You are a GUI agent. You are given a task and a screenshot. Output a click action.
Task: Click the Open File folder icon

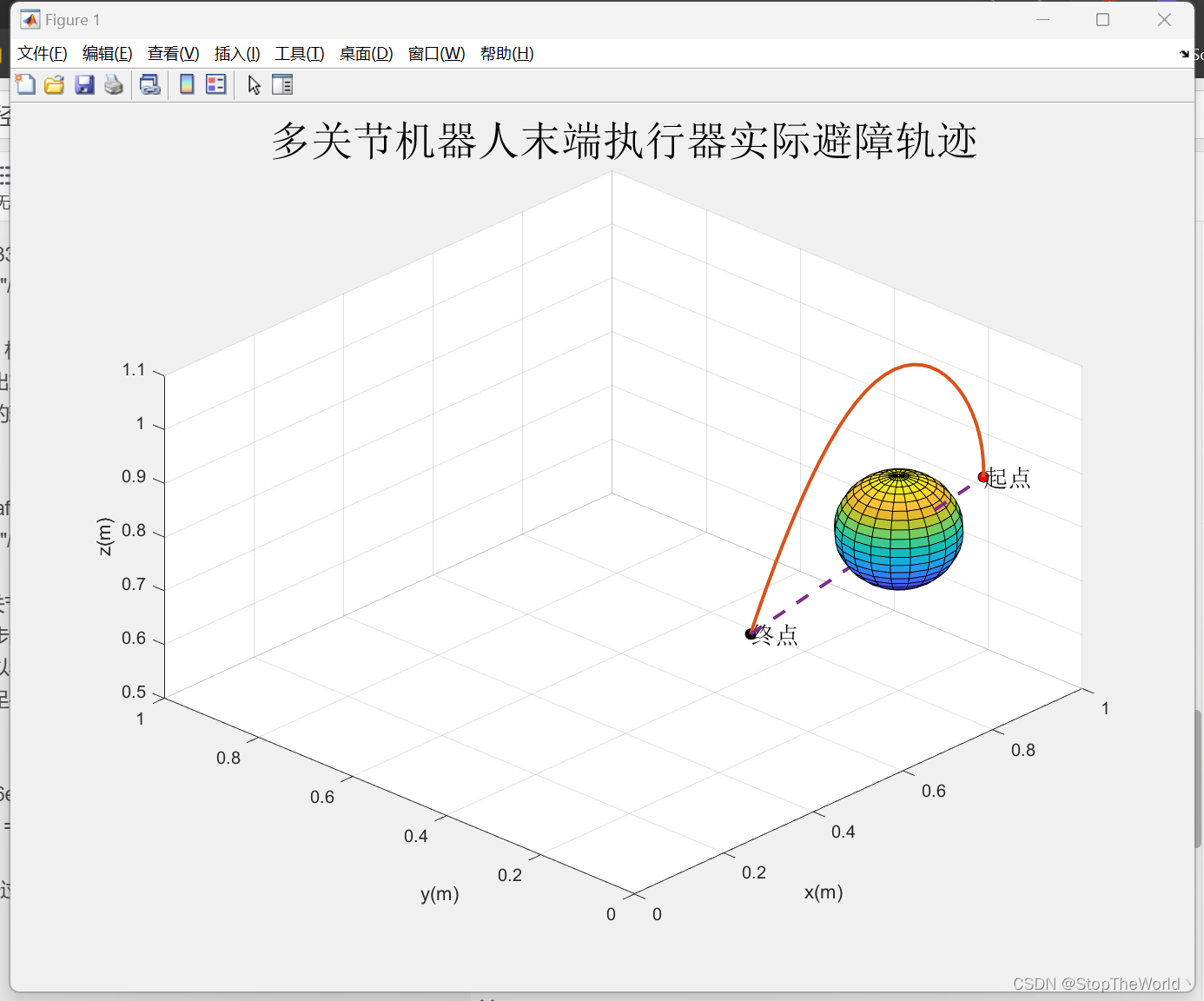click(55, 84)
